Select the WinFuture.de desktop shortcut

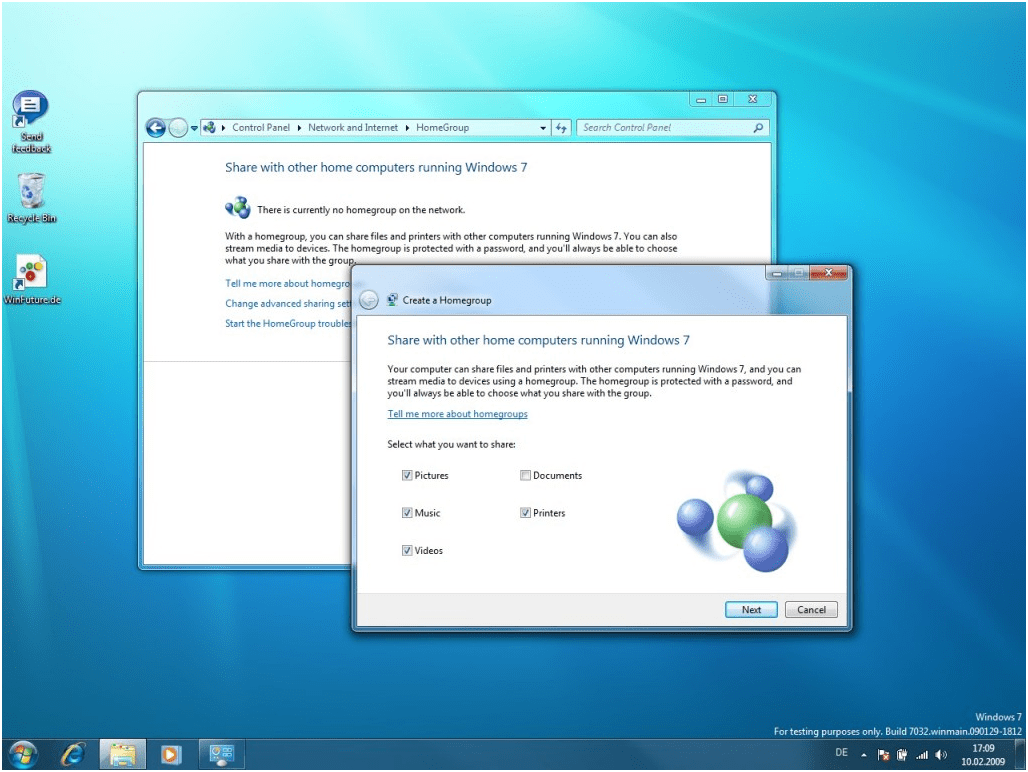(x=31, y=280)
